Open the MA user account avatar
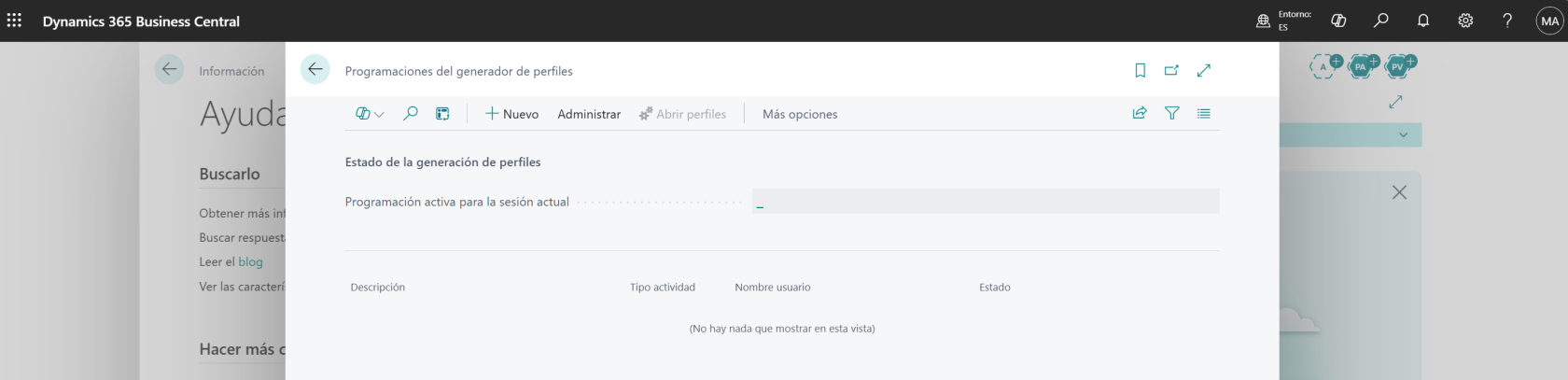Viewport: 1568px width, 380px height. pos(1549,21)
